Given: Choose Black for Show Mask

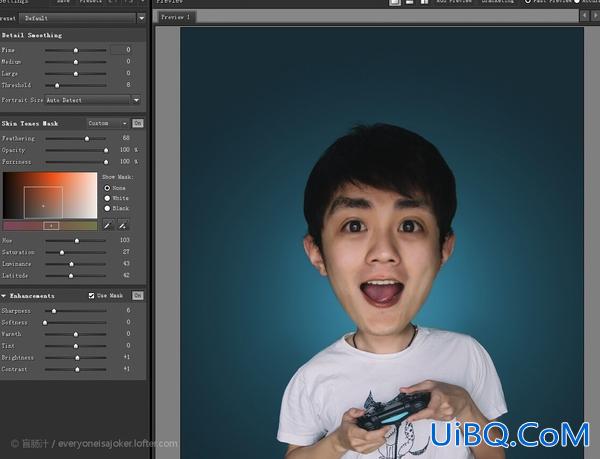Looking at the screenshot, I should [x=107, y=208].
